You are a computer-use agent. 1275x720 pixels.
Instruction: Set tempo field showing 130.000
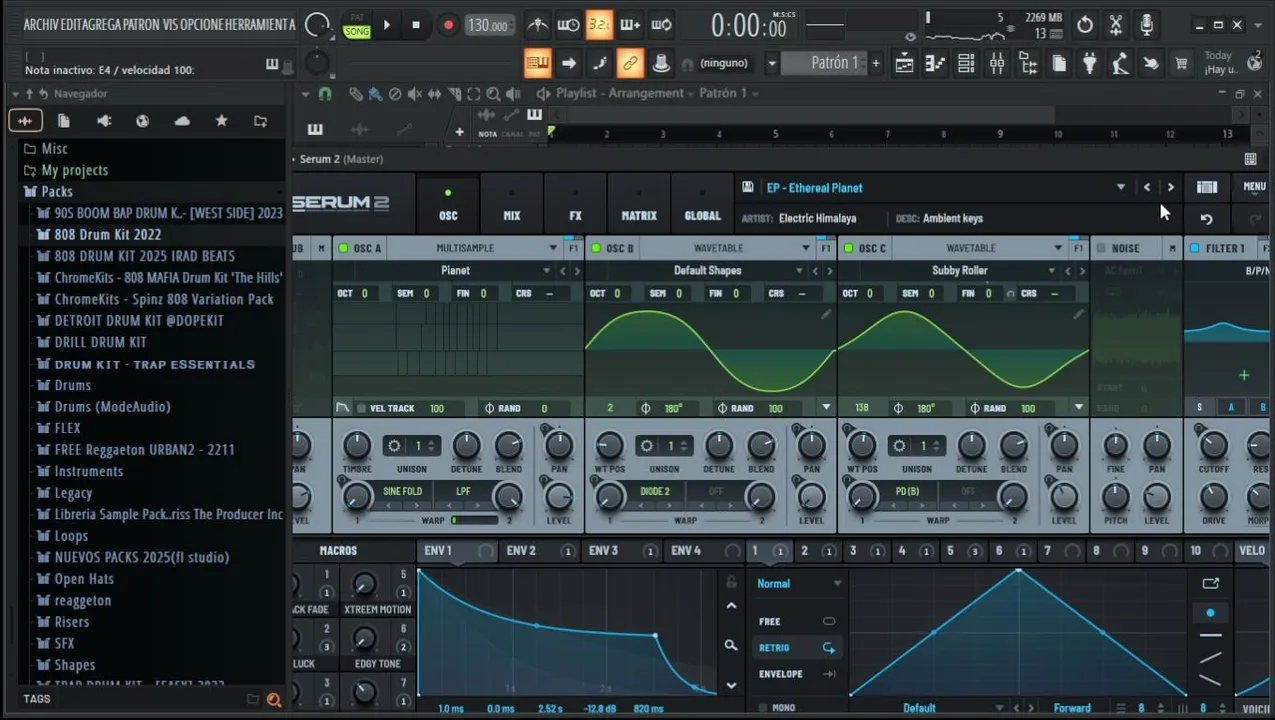point(488,26)
